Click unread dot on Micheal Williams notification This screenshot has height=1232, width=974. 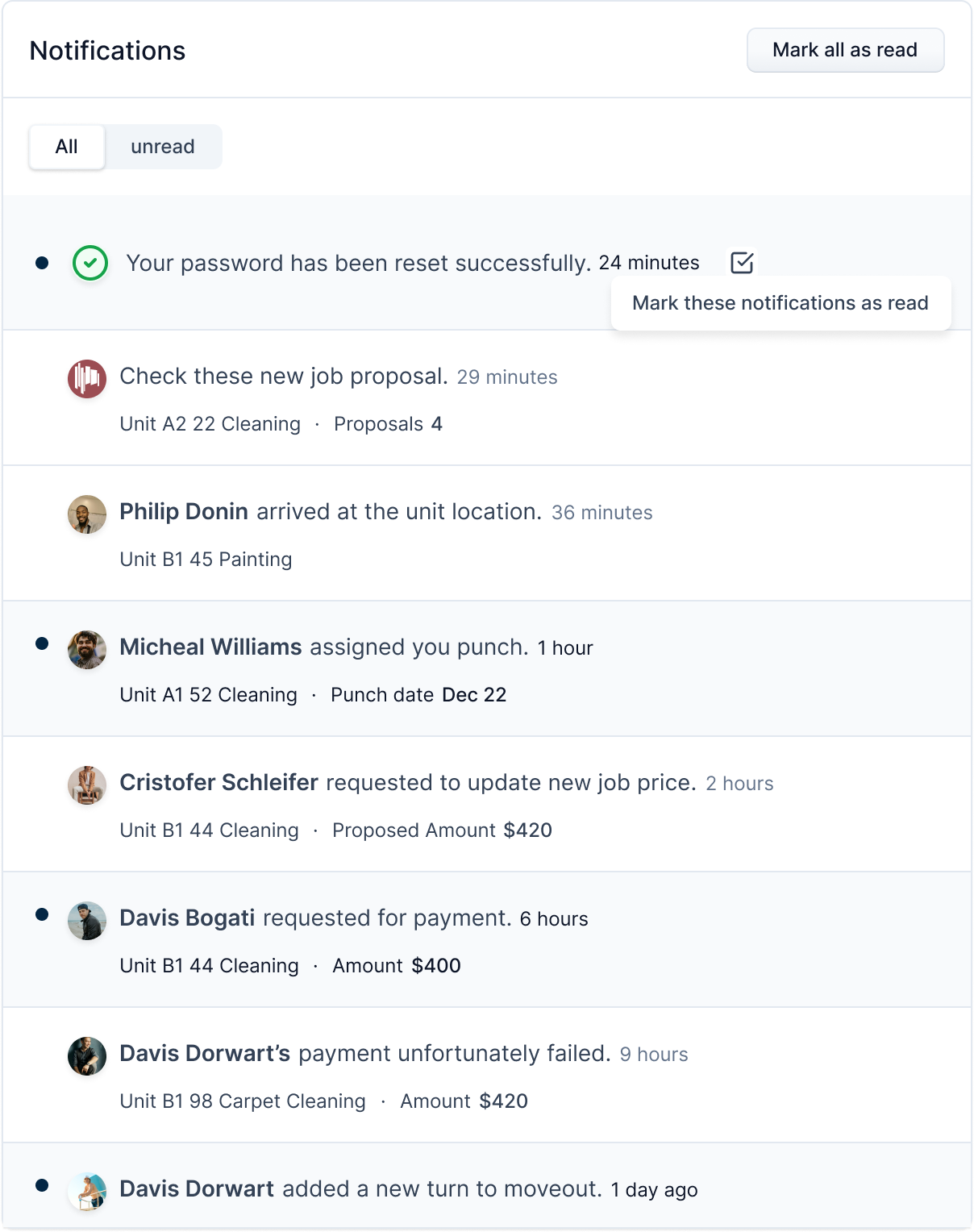(x=43, y=643)
